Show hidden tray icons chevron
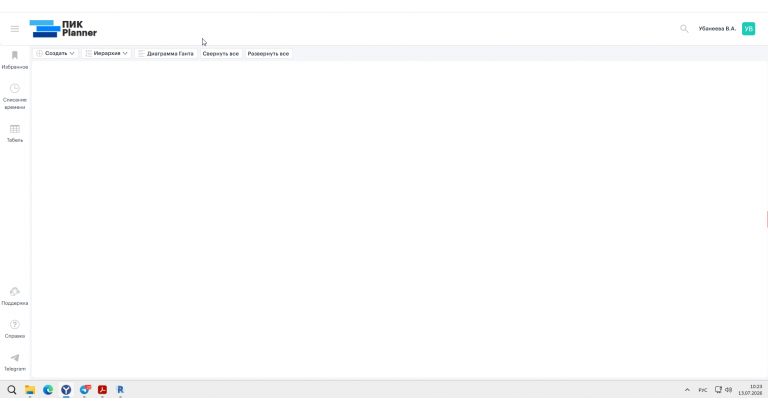The height and width of the screenshot is (398, 768). [x=687, y=390]
